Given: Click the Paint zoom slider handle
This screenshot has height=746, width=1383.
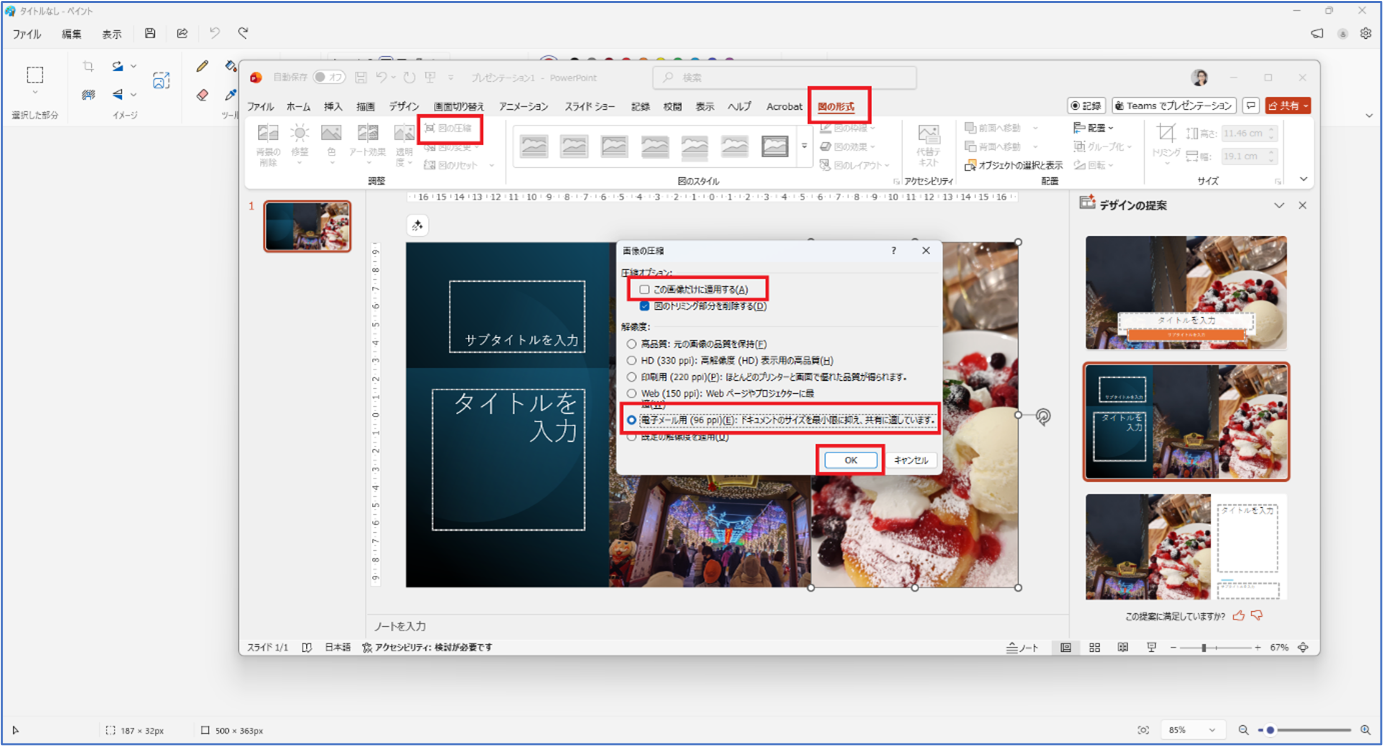Looking at the screenshot, I should tap(1270, 731).
